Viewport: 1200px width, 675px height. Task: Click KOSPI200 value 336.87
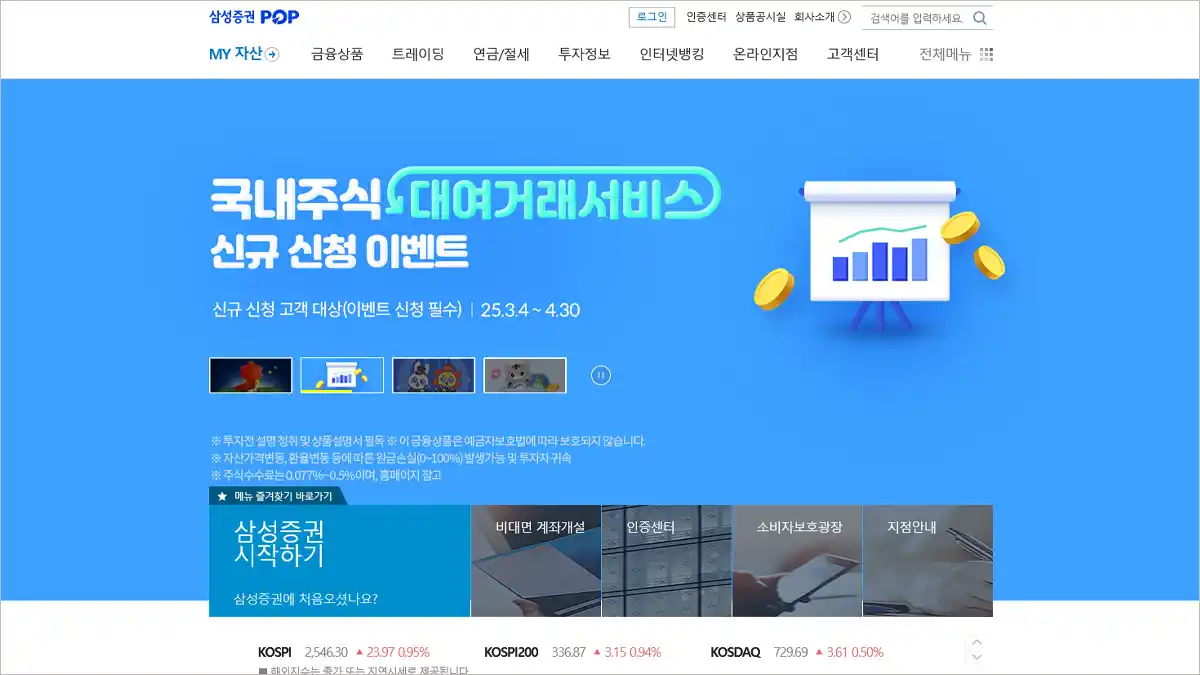[568, 652]
